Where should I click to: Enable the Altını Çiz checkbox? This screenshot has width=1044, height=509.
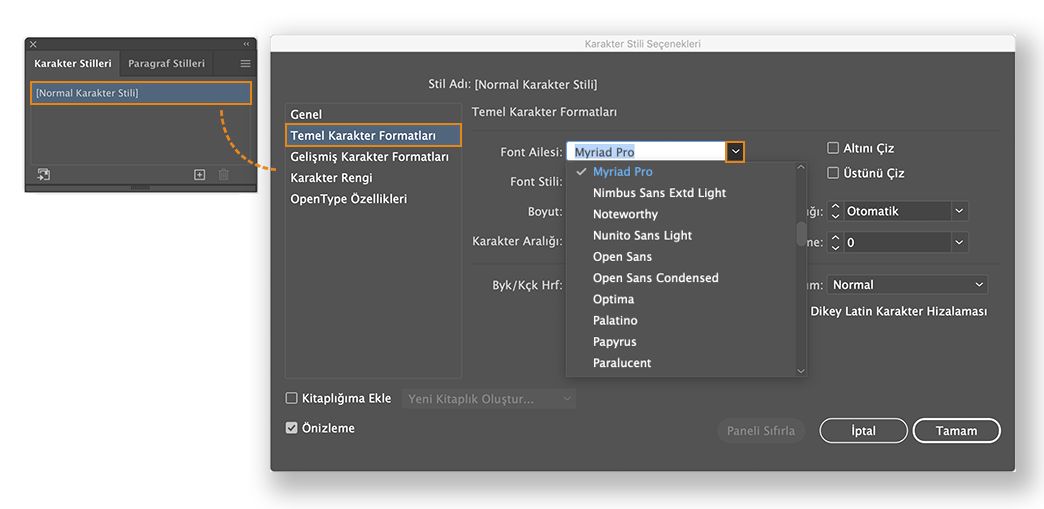pyautogui.click(x=833, y=148)
